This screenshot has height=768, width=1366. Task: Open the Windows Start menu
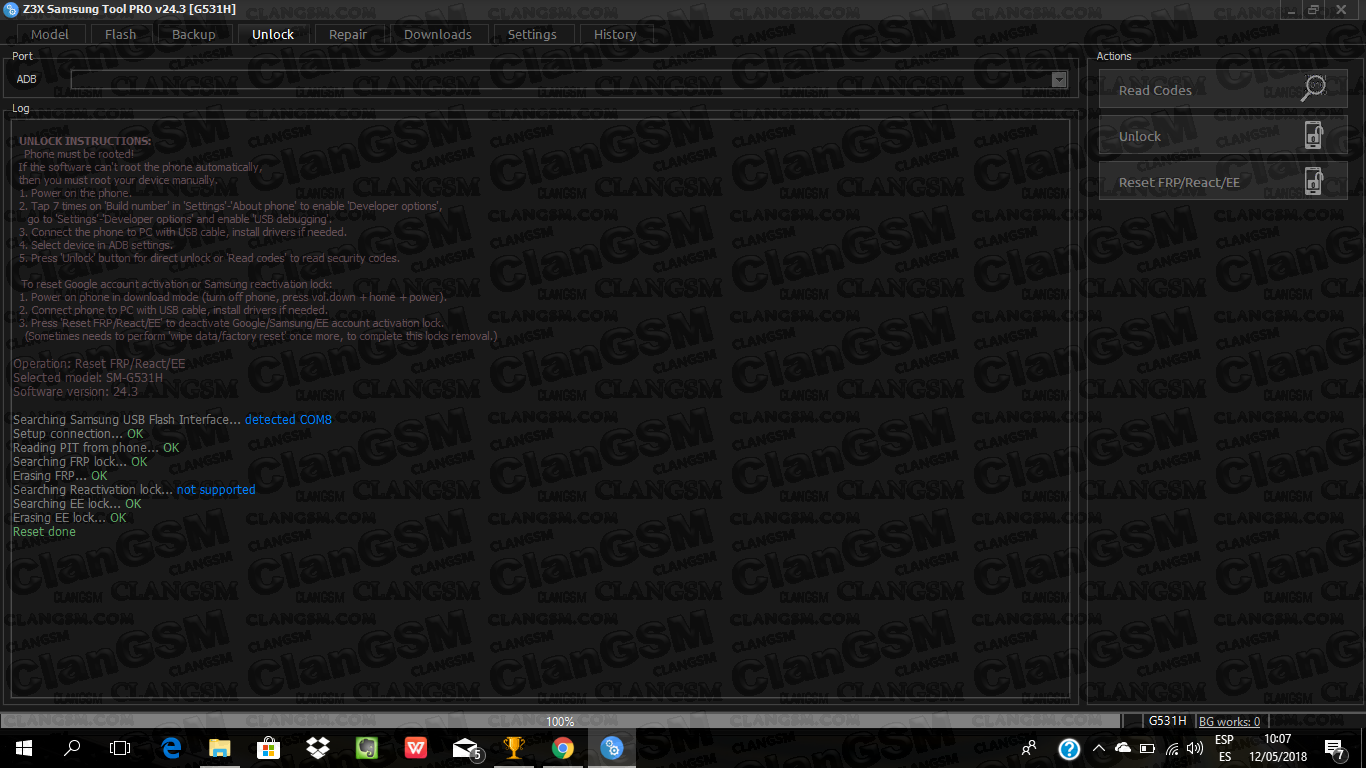point(24,748)
